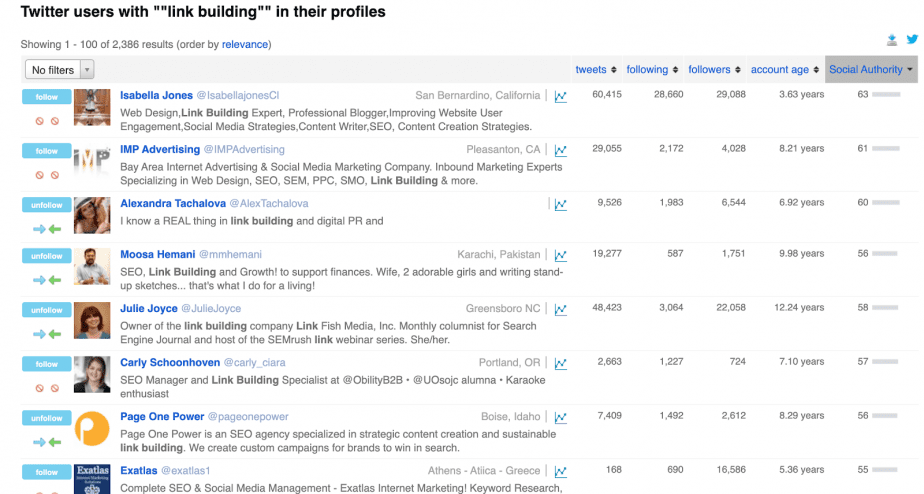Unfollow Alexandra Tachalova

(x=47, y=205)
